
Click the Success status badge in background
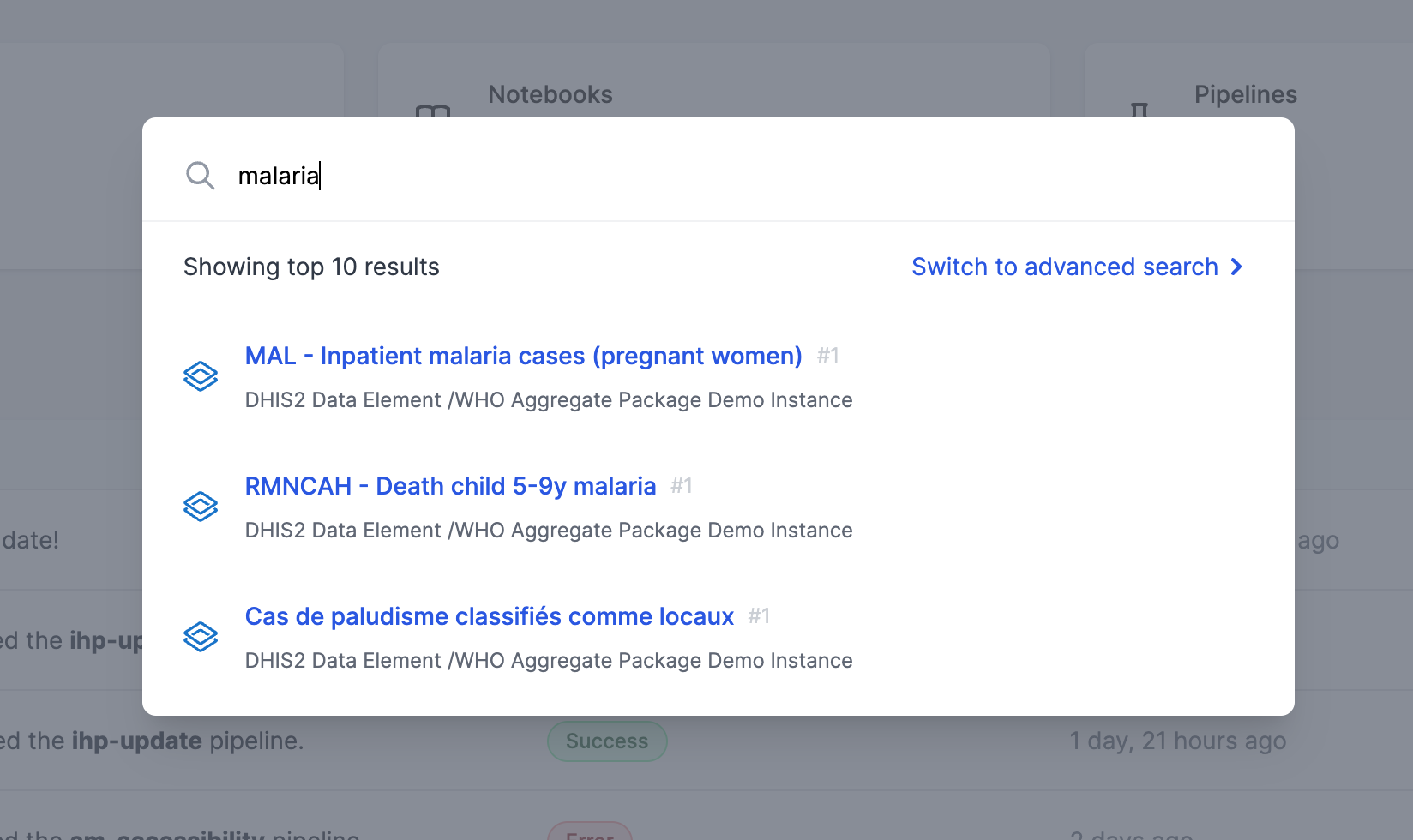[607, 741]
